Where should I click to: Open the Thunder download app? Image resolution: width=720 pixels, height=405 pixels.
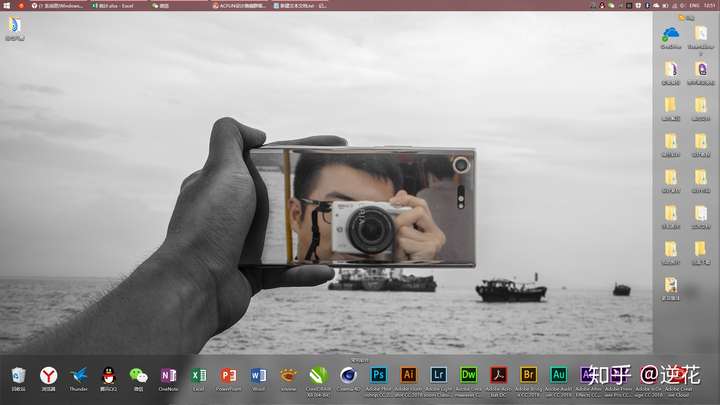tap(79, 376)
